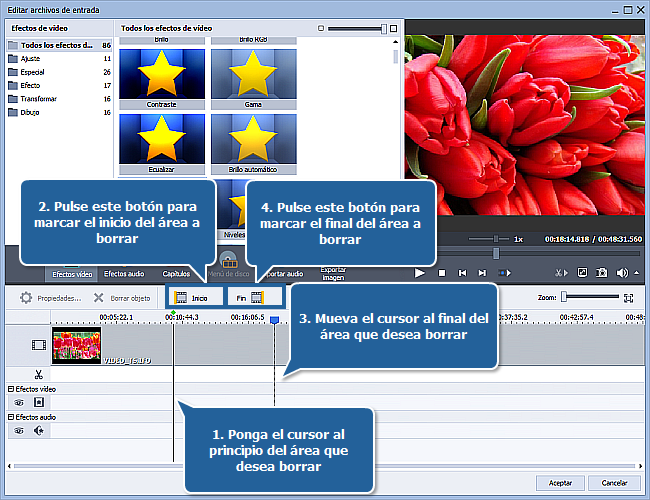The image size is (650, 500).
Task: Click the Stop playback button
Action: coord(441,272)
